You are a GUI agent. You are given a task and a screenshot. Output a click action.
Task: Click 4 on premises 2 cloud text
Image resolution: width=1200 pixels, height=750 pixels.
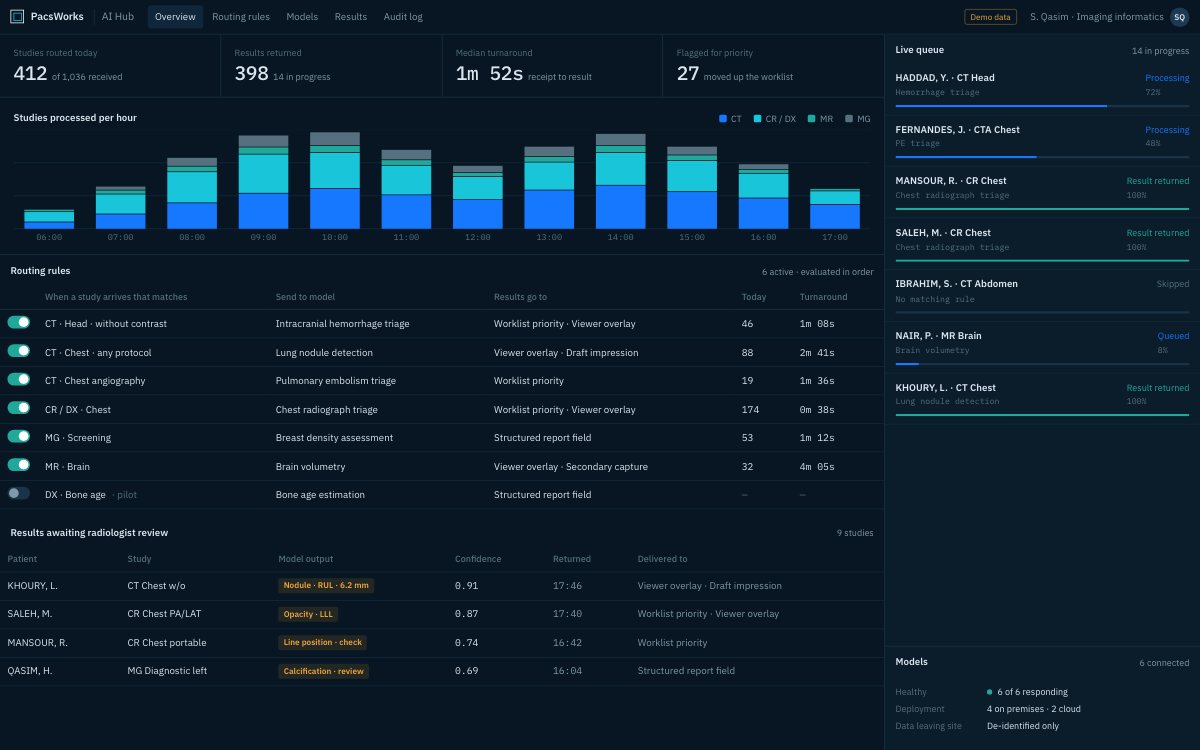pyautogui.click(x=1033, y=709)
